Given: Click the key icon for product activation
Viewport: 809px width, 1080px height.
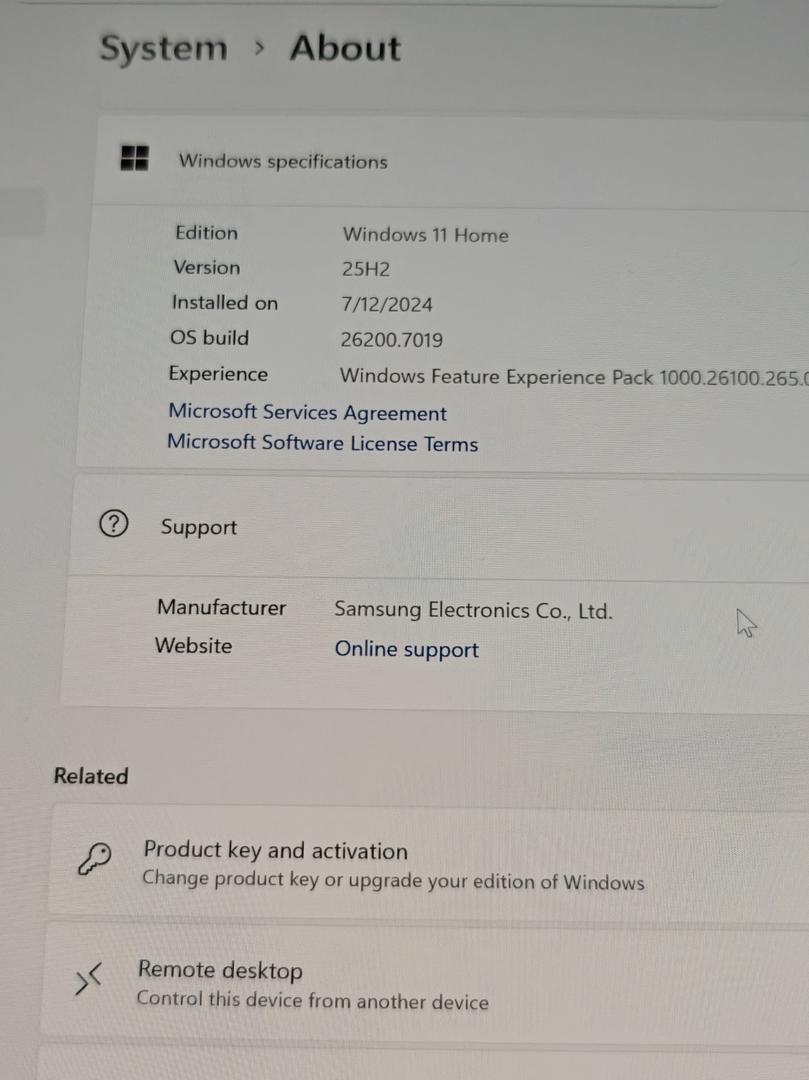Looking at the screenshot, I should tap(94, 859).
